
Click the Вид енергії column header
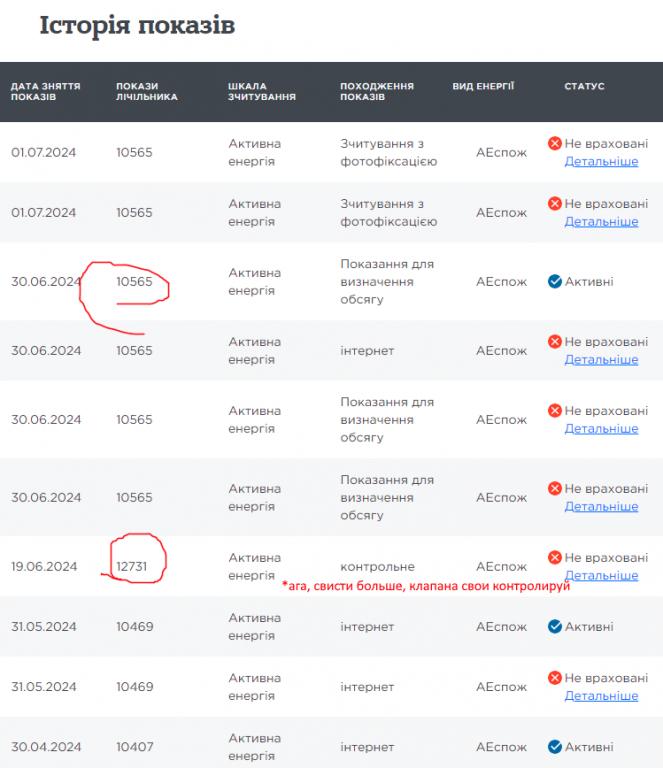(x=483, y=87)
